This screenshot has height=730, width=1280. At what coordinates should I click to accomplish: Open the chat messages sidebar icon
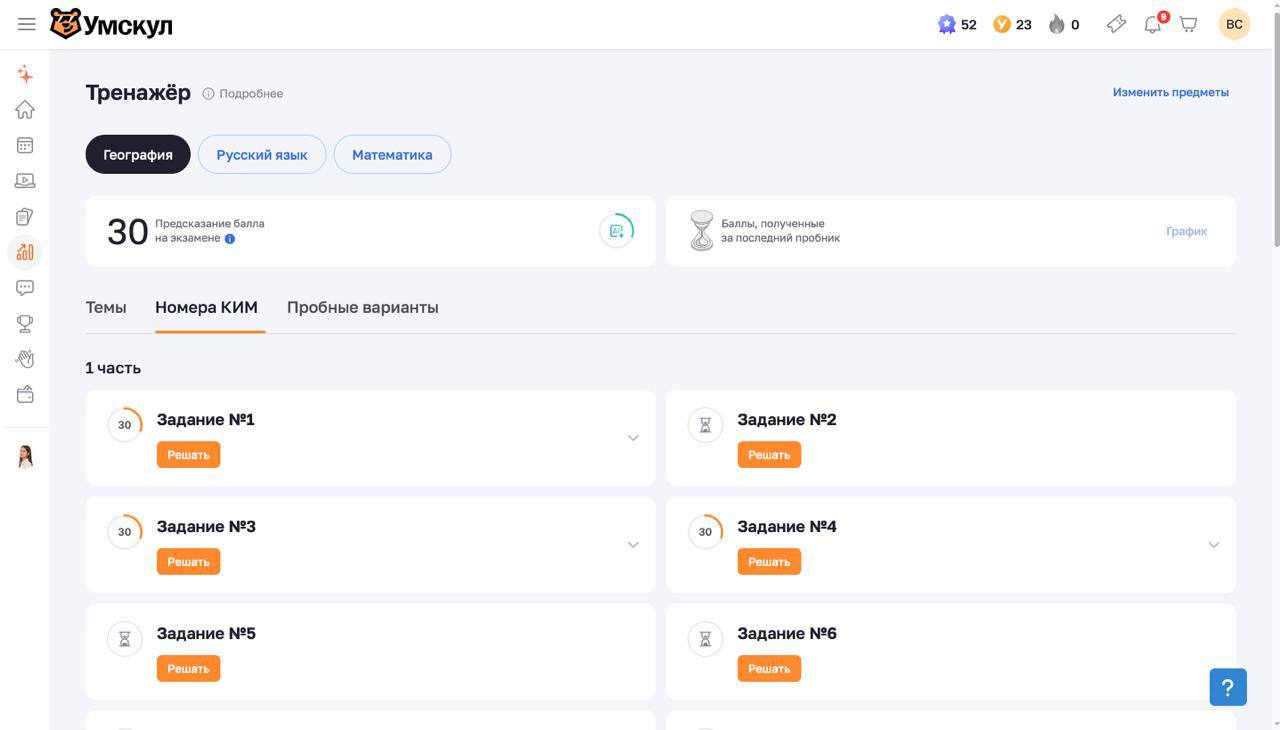tap(25, 288)
